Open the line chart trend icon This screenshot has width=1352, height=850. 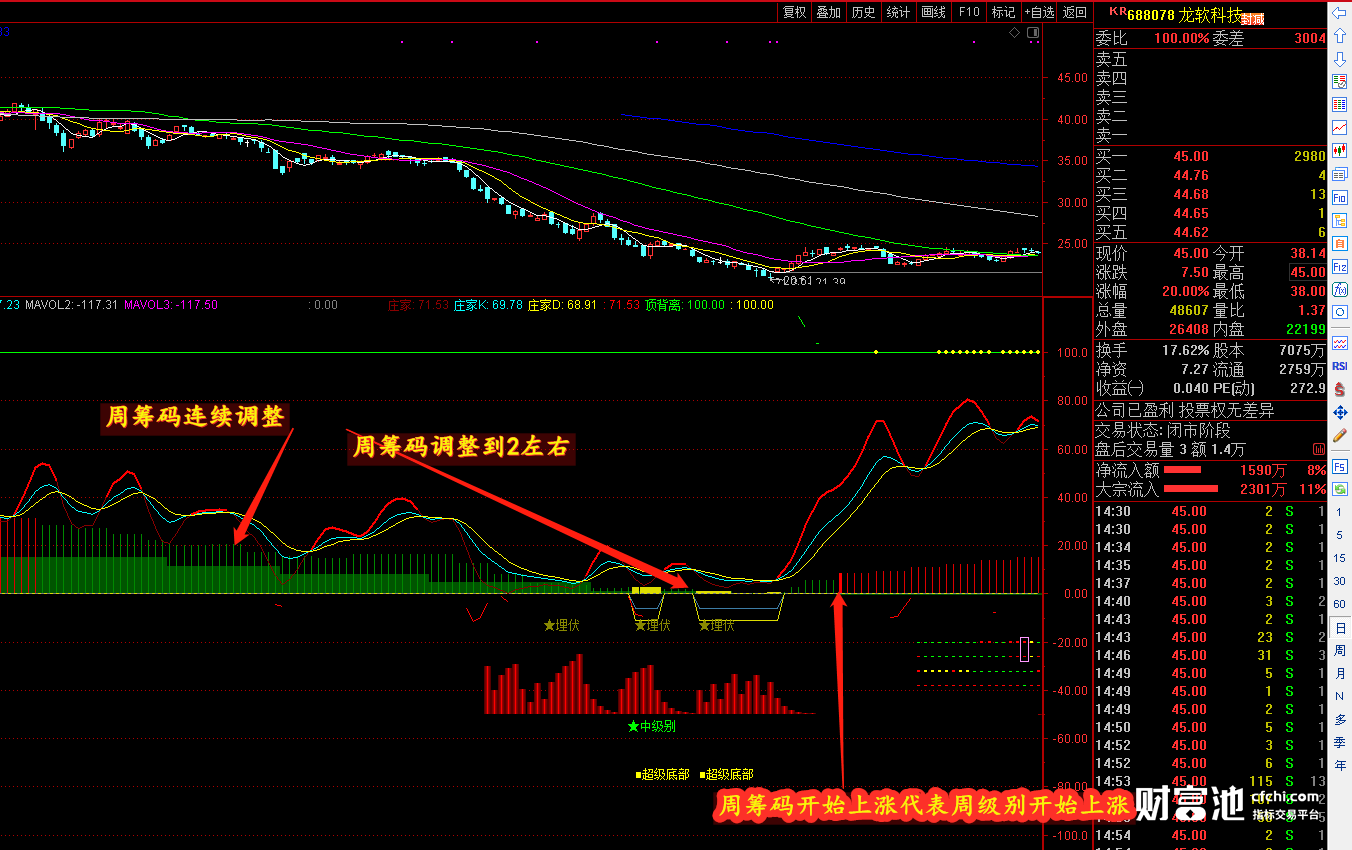tap(1339, 128)
